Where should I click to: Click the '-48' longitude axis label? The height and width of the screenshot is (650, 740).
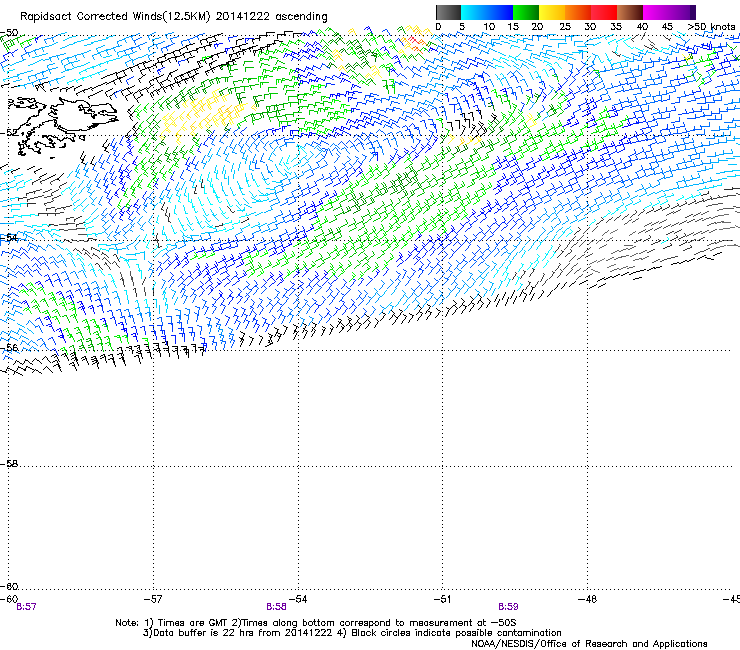(x=588, y=599)
